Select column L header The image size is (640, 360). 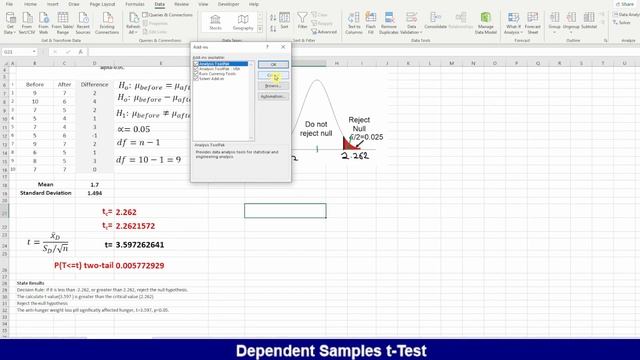[x=430, y=63]
